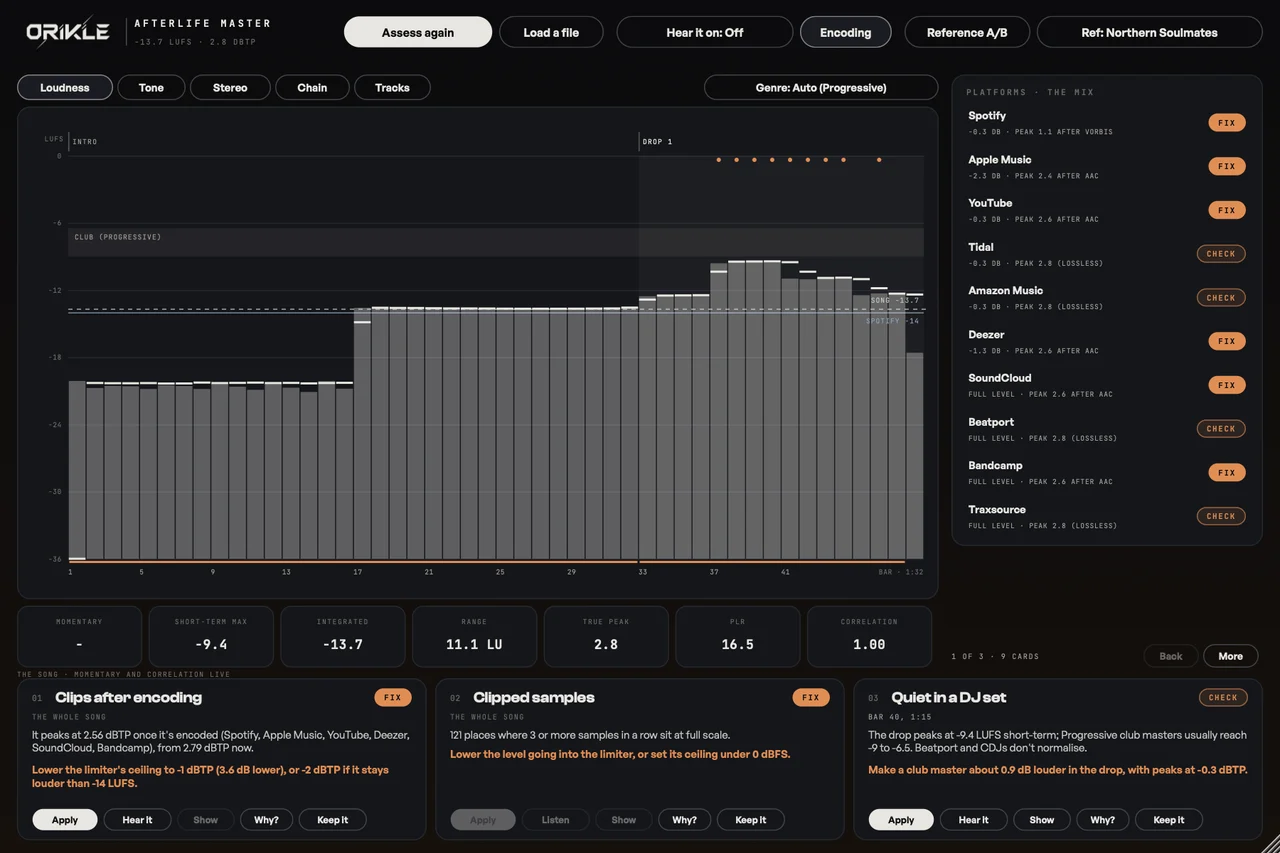Click the ORIKLE logo

[68, 32]
